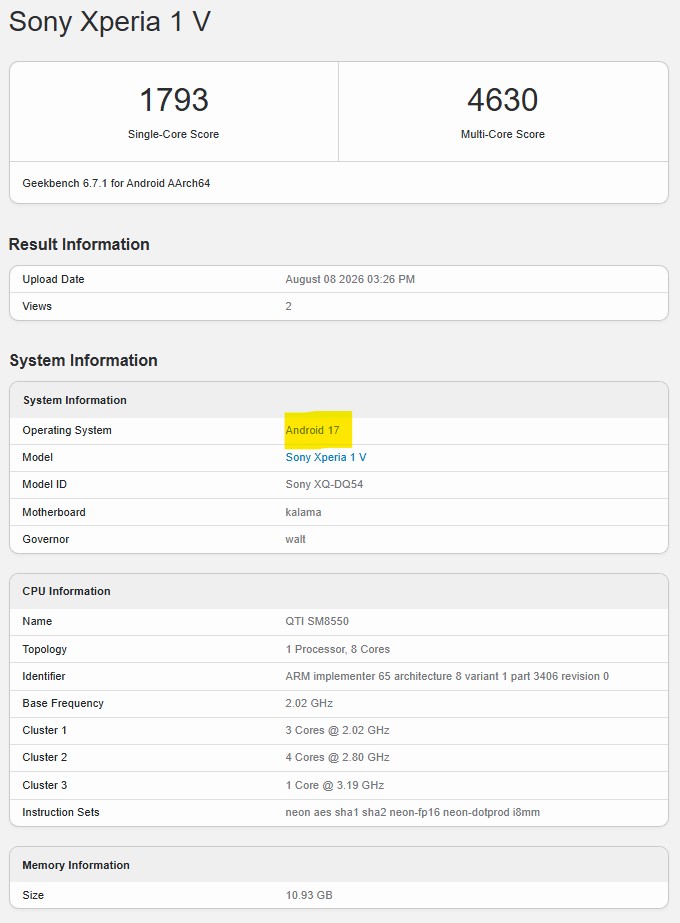Select Cluster 2 value 4 Cores @ 2.80 GHz
Viewport: 680px width, 923px height.
click(x=337, y=758)
